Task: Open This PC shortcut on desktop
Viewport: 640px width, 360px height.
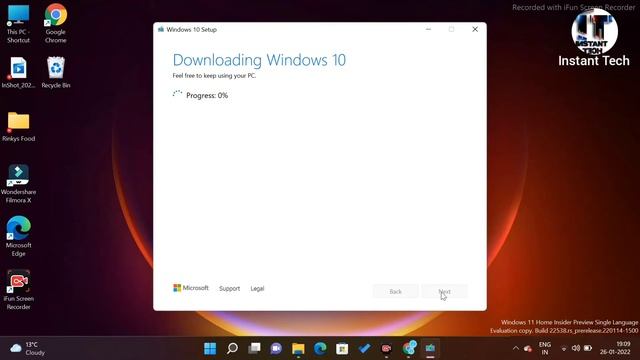Action: pyautogui.click(x=18, y=24)
